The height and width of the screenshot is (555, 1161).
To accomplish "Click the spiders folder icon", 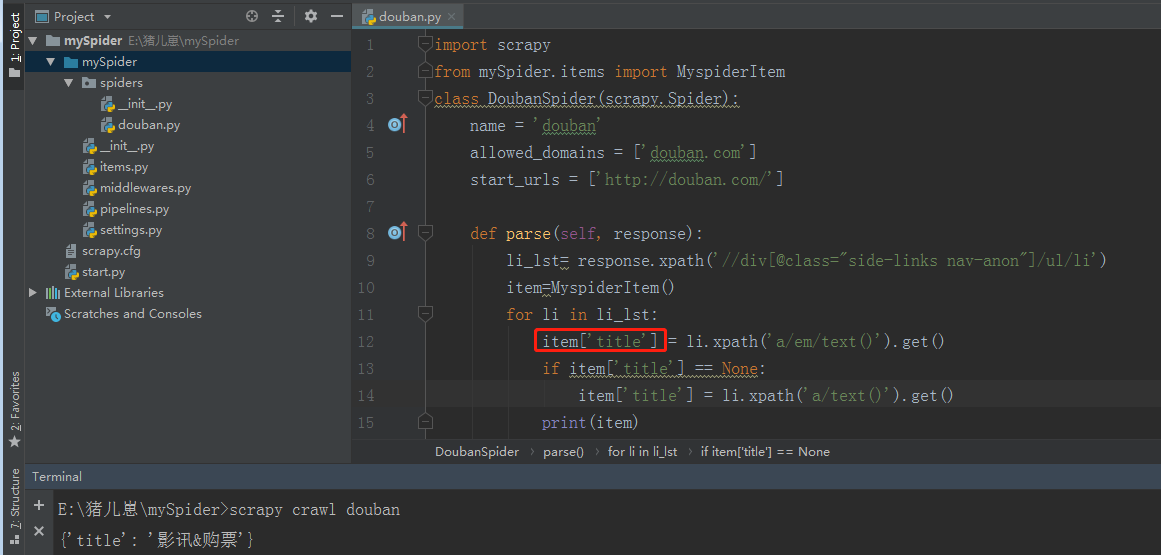I will tap(89, 83).
